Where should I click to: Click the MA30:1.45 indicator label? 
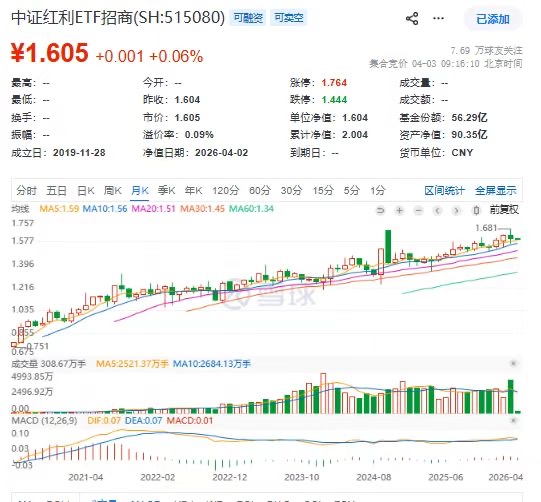(202, 209)
